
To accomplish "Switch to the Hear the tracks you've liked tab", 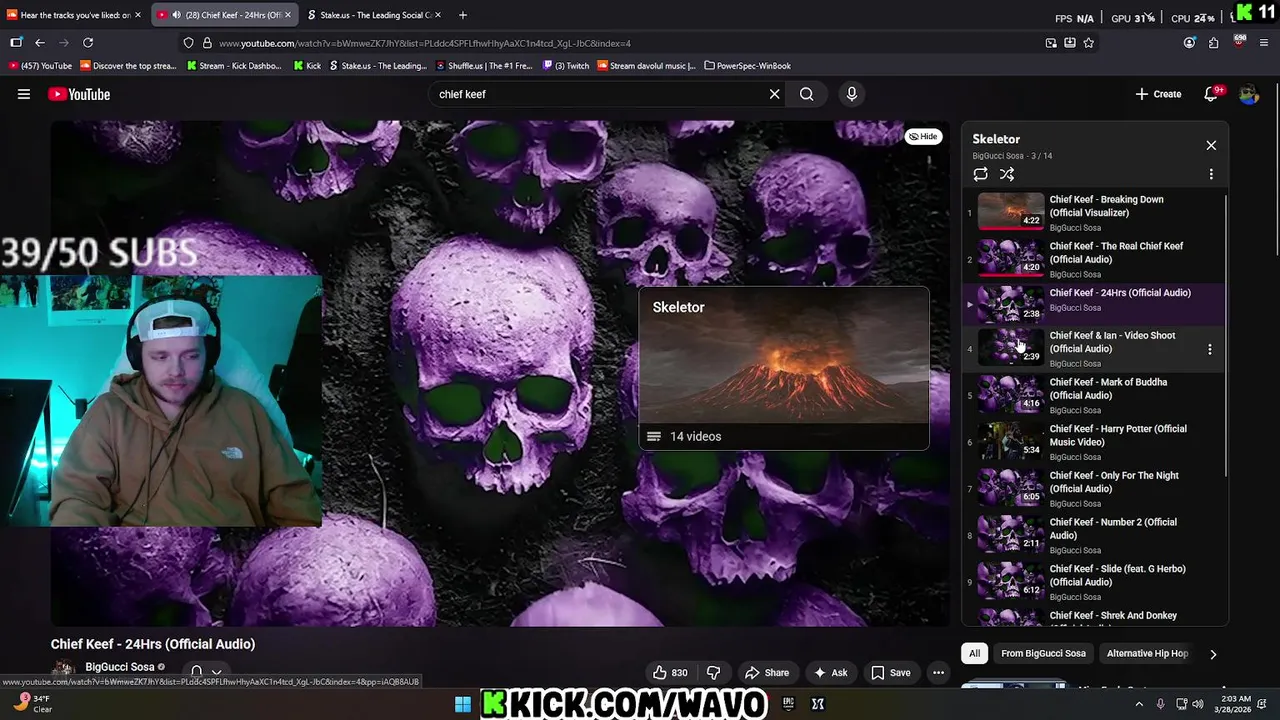I will pos(74,15).
